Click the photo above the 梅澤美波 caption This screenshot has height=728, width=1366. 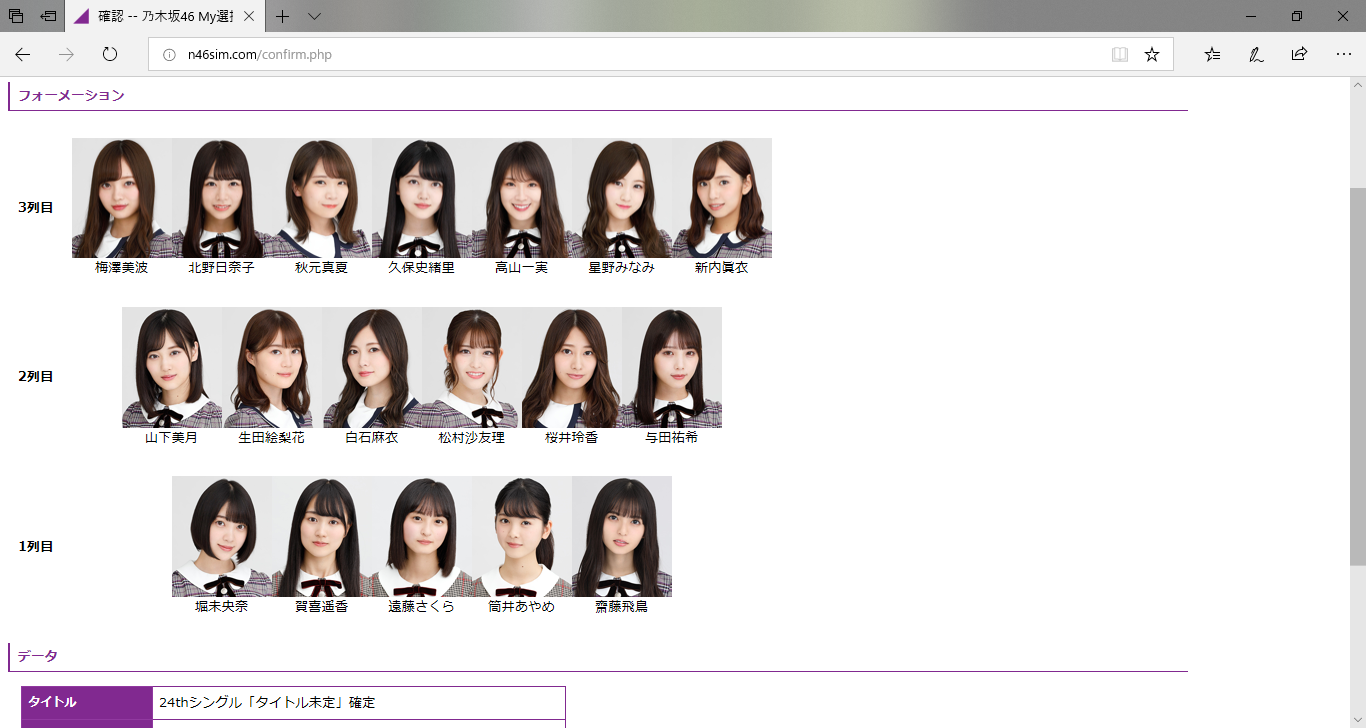[x=122, y=198]
